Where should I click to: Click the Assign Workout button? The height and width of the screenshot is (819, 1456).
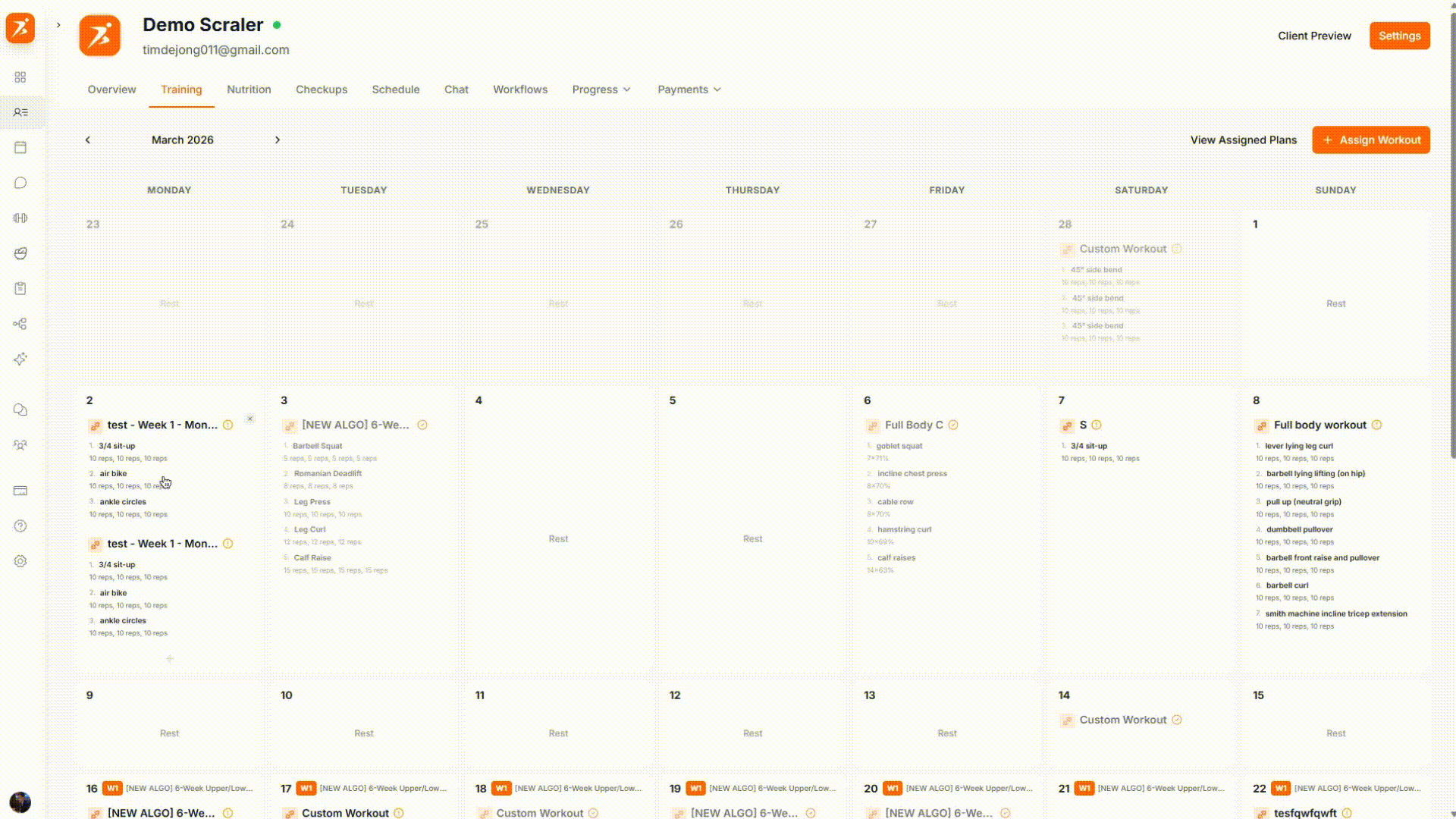1371,140
